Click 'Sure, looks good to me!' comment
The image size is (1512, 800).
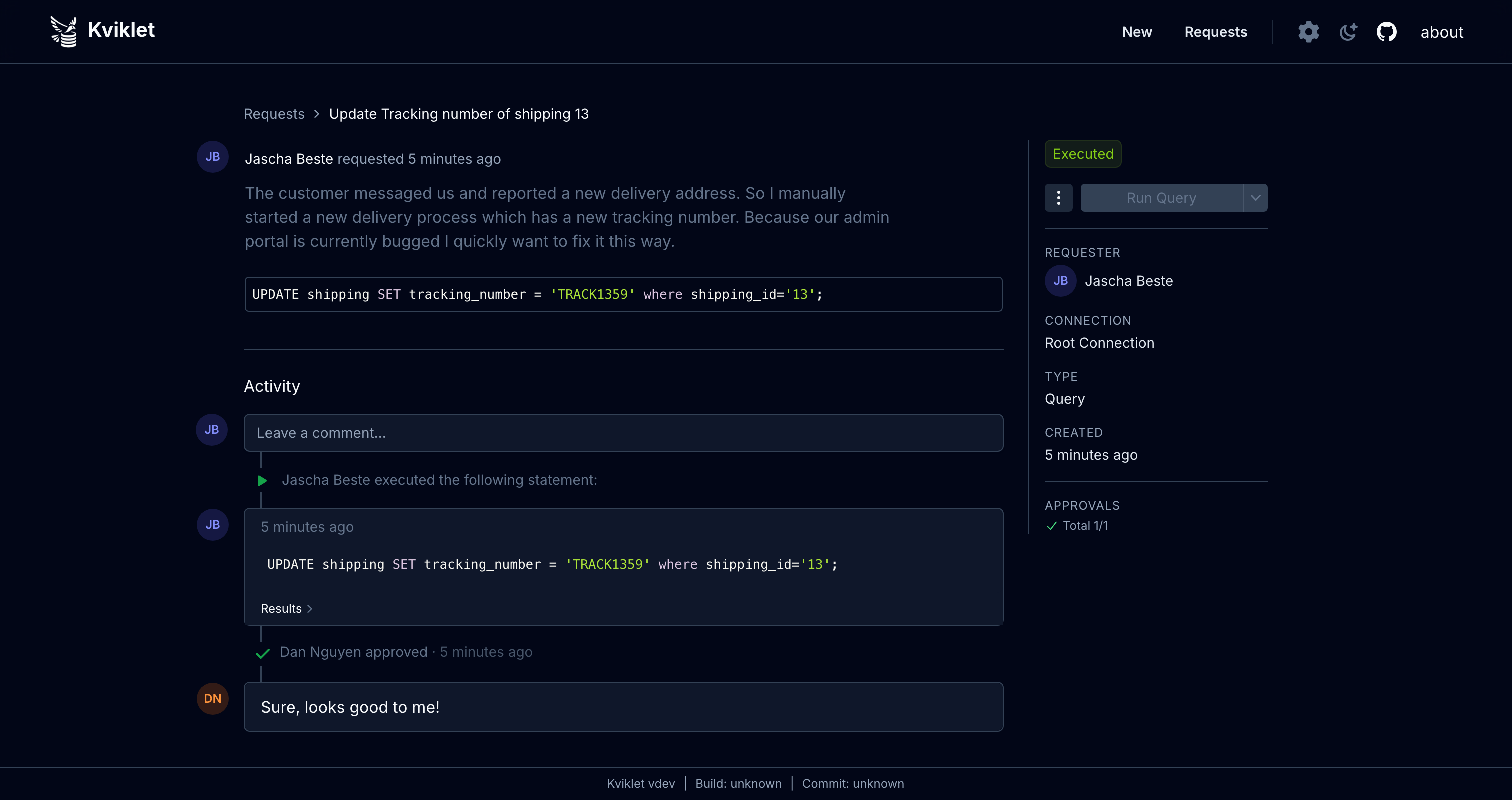350,707
